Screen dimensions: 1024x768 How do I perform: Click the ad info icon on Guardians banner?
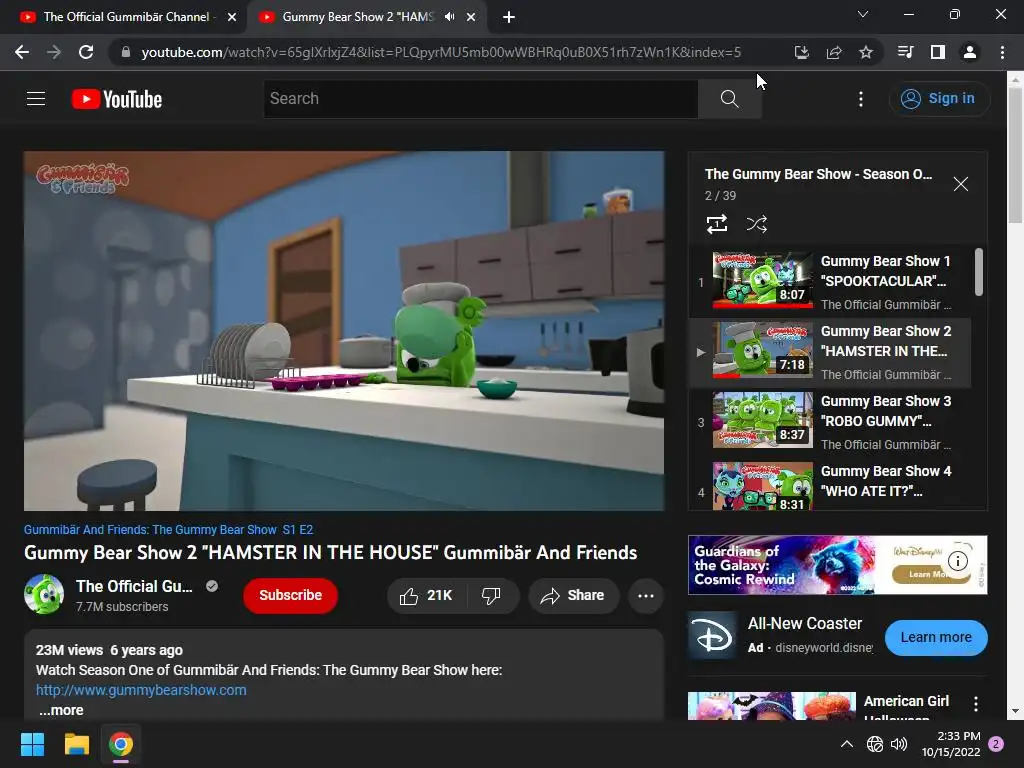pos(957,561)
